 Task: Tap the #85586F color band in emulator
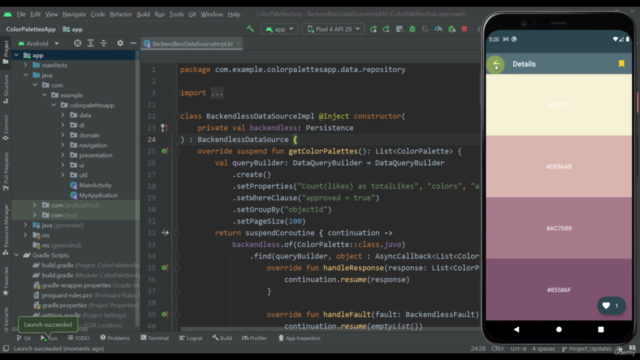tap(559, 290)
